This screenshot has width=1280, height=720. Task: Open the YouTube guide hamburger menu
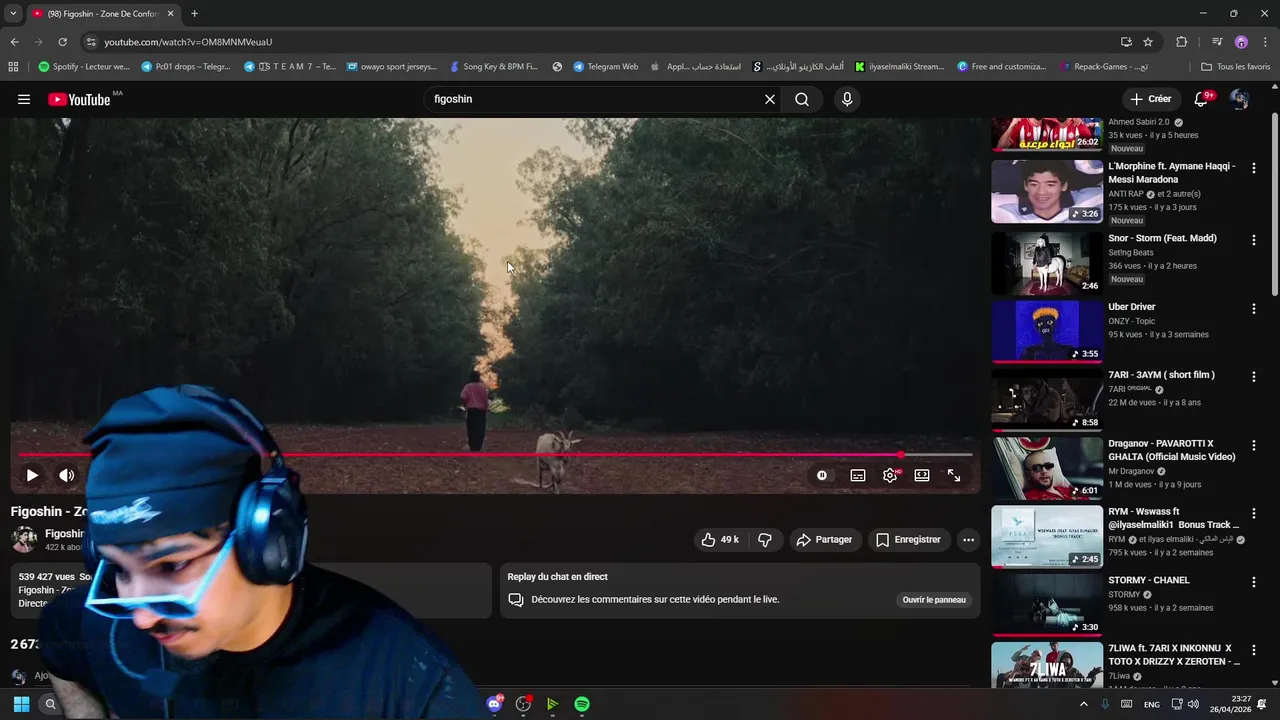coord(24,99)
